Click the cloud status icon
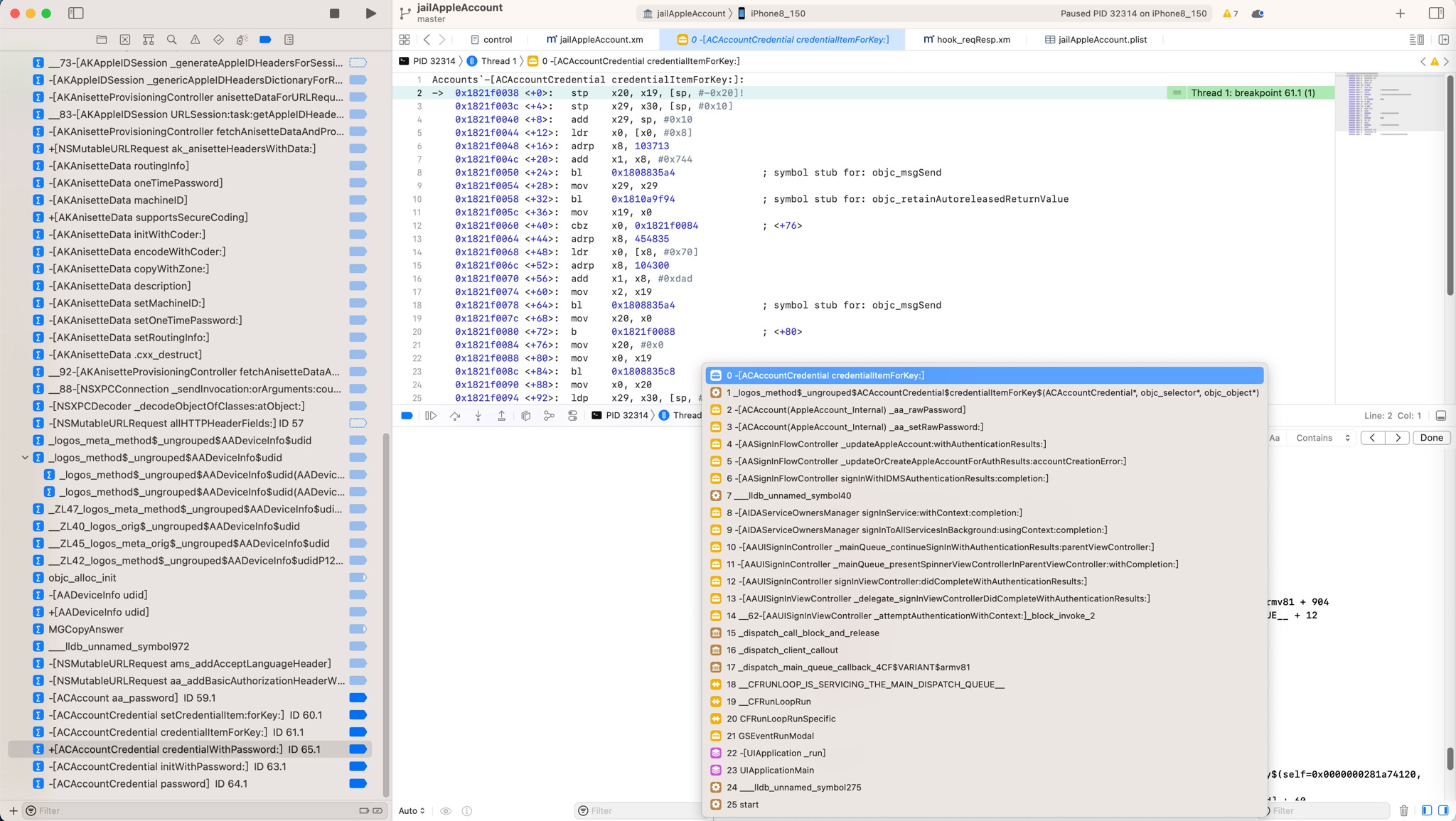This screenshot has height=821, width=1456. click(1258, 14)
